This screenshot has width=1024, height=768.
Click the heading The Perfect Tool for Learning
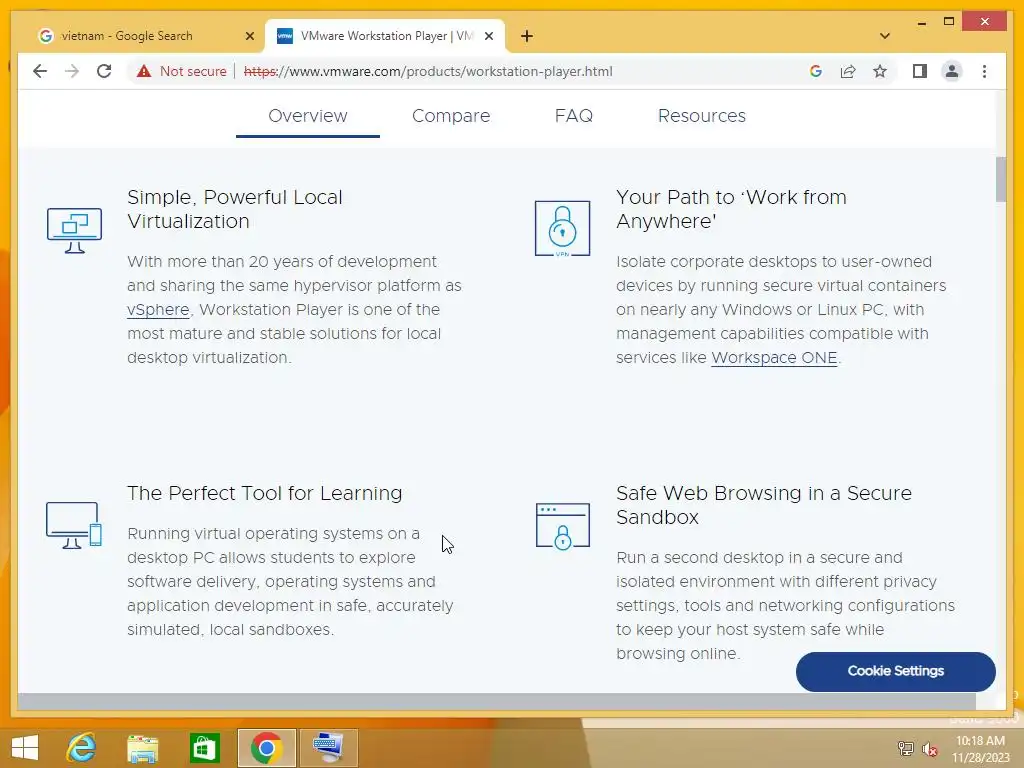264,493
